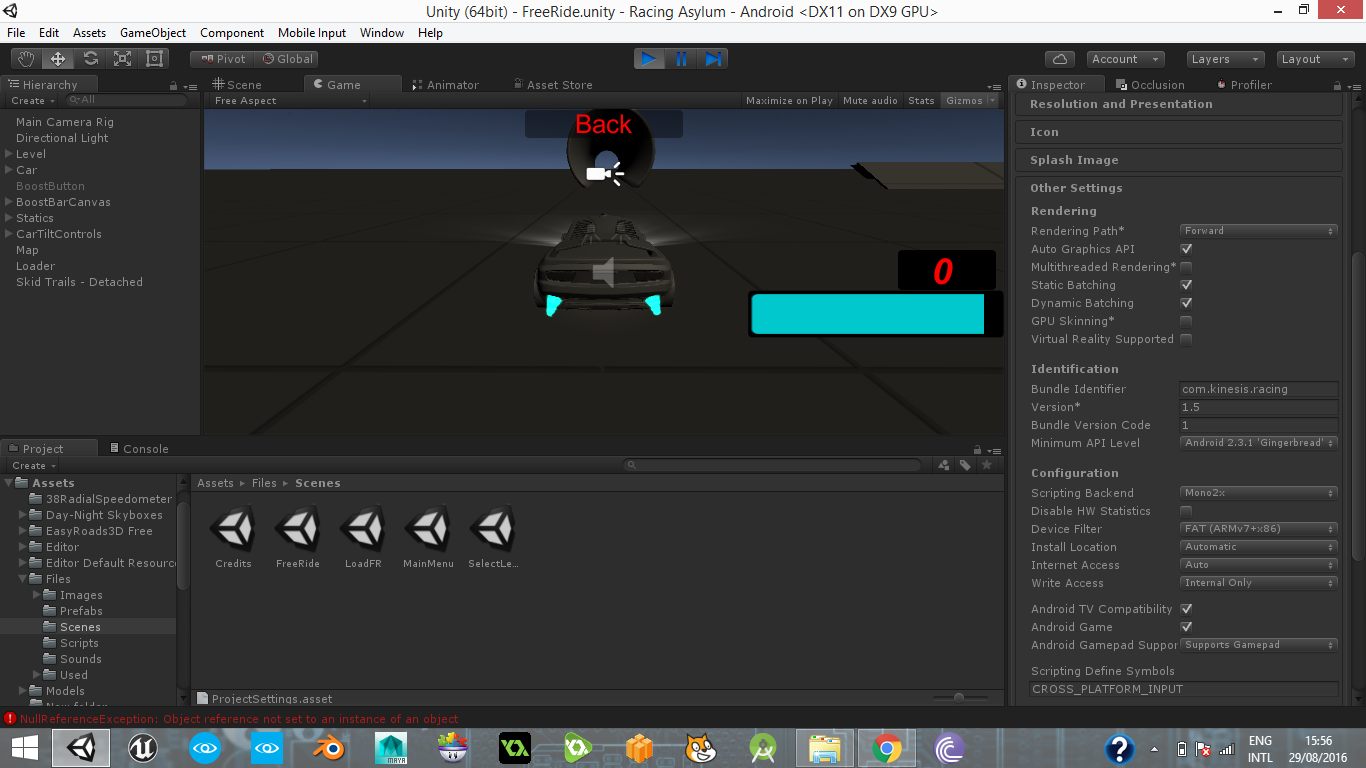This screenshot has height=768, width=1366.
Task: Open the Mobile Input menu
Action: click(x=312, y=33)
